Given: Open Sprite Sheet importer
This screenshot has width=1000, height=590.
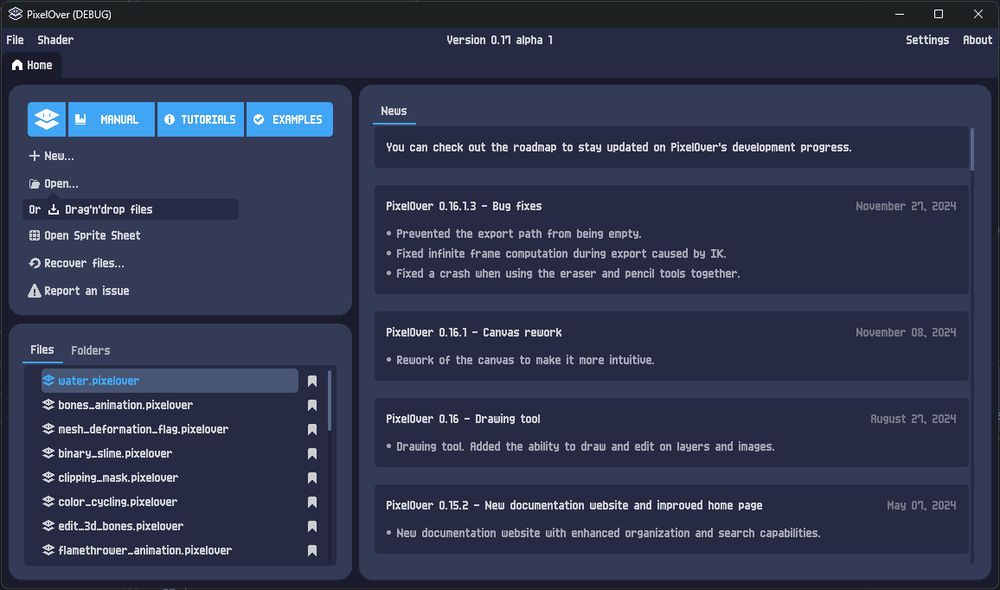Looking at the screenshot, I should click(85, 235).
